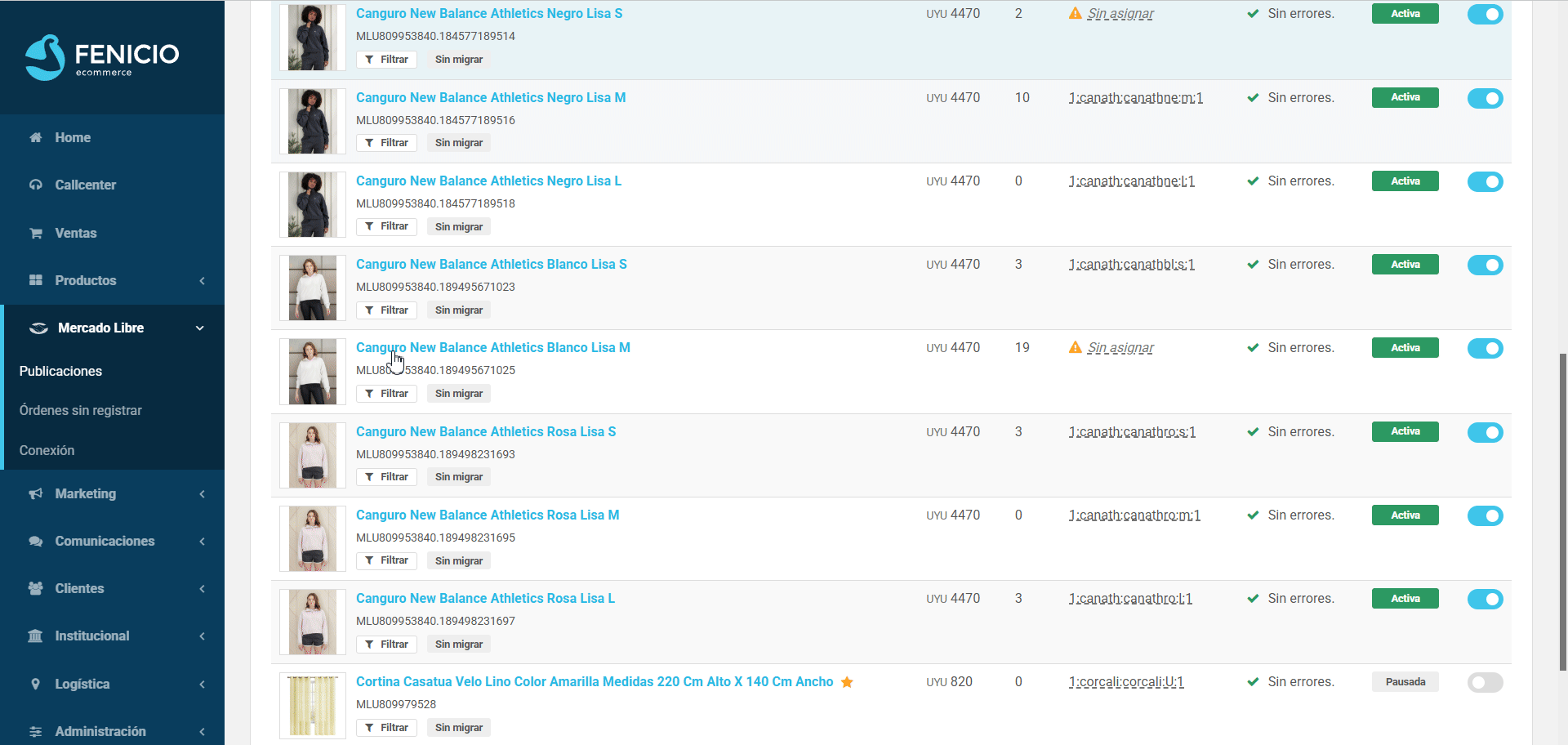1568x745 pixels.
Task: Go to the Conexión submenu item
Action: 47,450
